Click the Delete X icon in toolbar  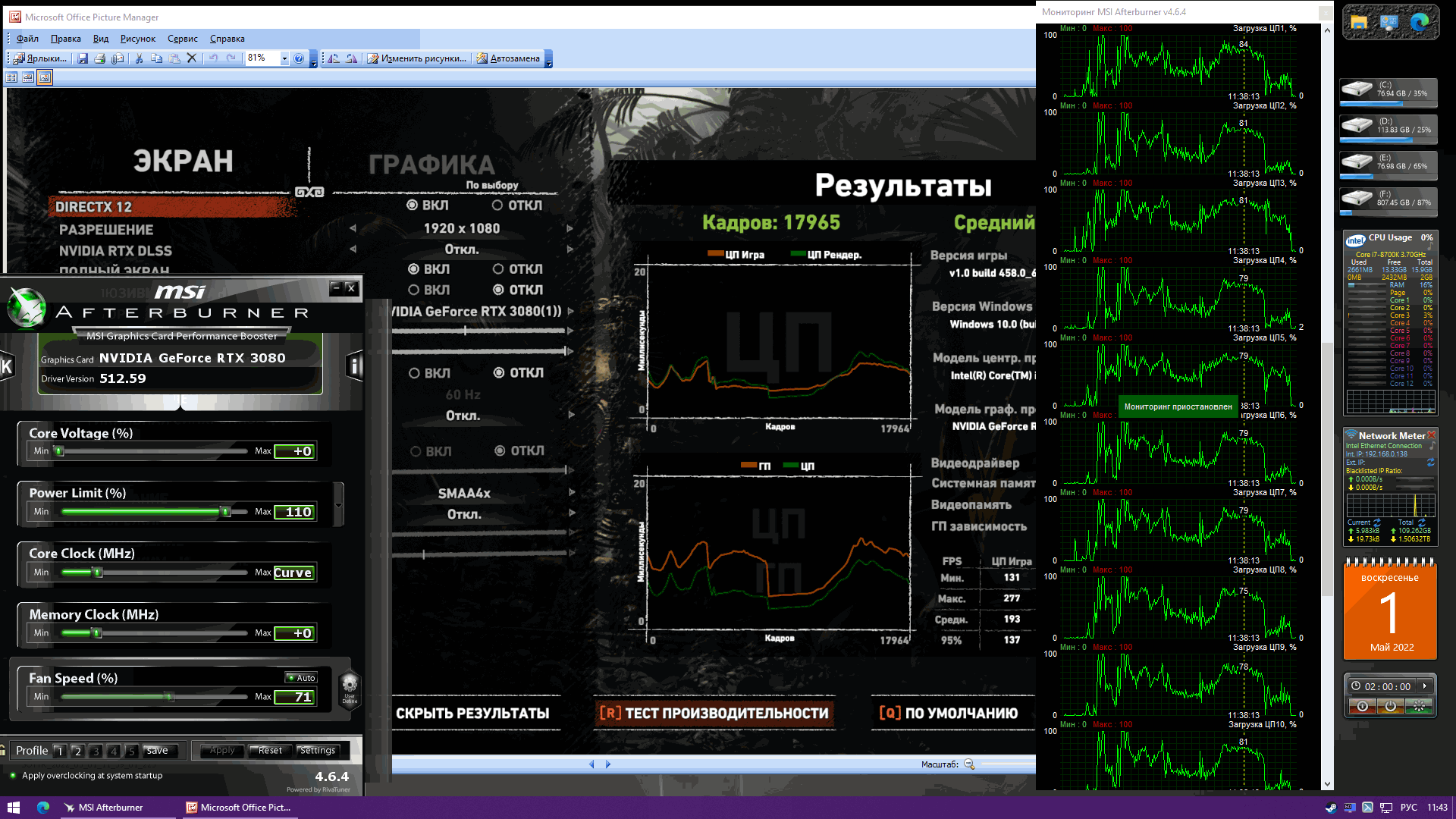coord(192,58)
